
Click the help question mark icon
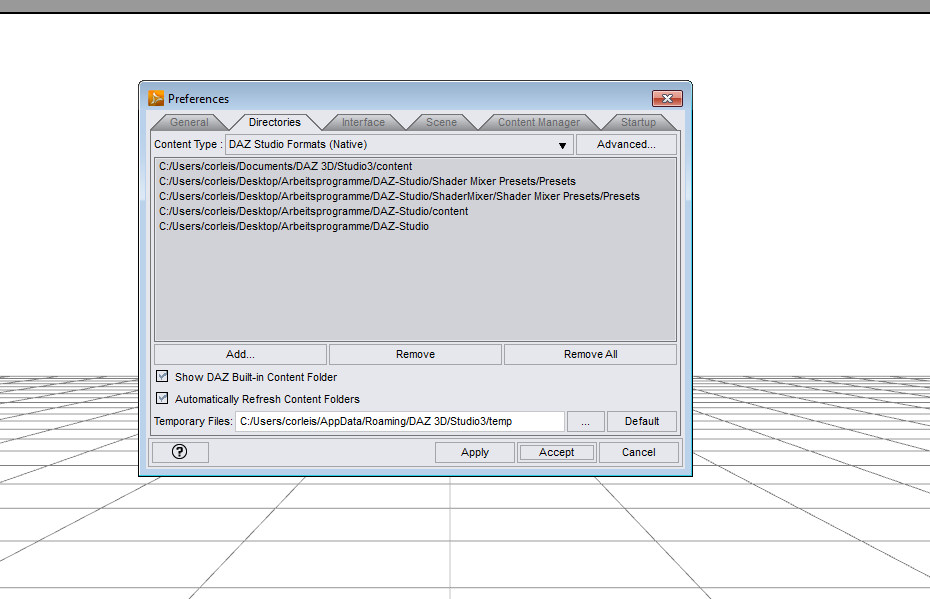pyautogui.click(x=180, y=452)
